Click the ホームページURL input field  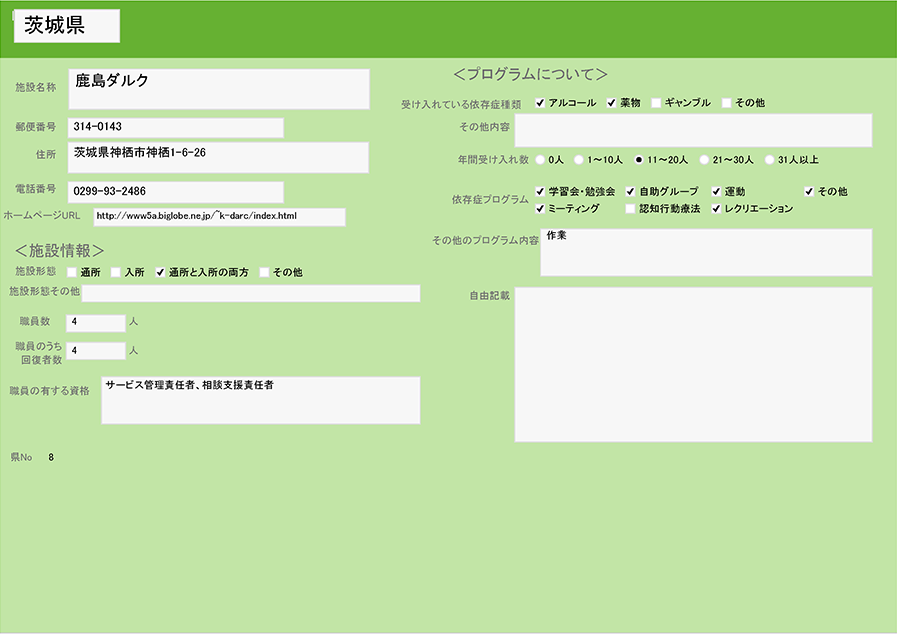tap(219, 217)
